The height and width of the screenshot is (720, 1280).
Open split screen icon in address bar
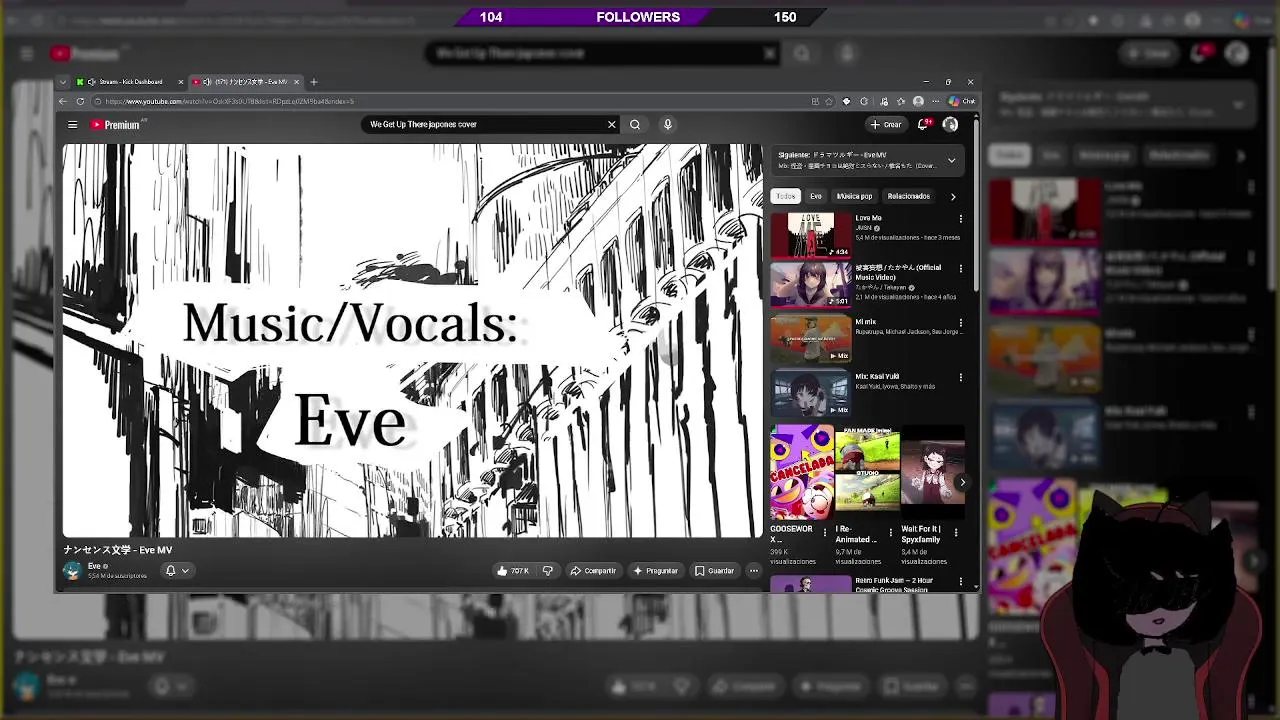click(x=815, y=101)
